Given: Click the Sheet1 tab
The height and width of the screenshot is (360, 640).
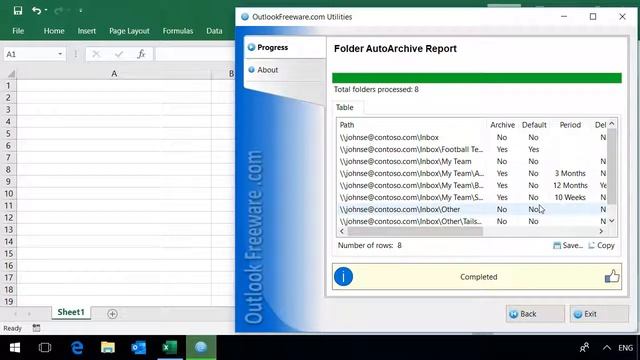Looking at the screenshot, I should click(x=71, y=312).
